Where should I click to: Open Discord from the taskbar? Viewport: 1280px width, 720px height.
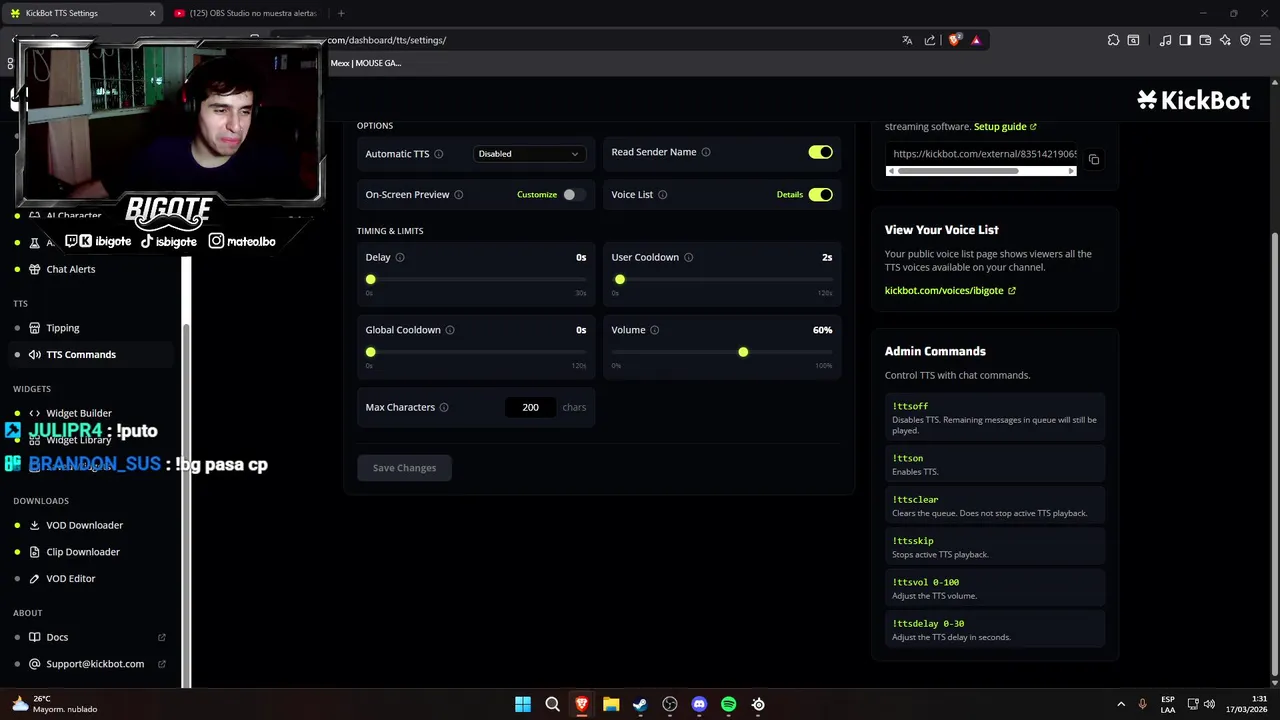[699, 704]
